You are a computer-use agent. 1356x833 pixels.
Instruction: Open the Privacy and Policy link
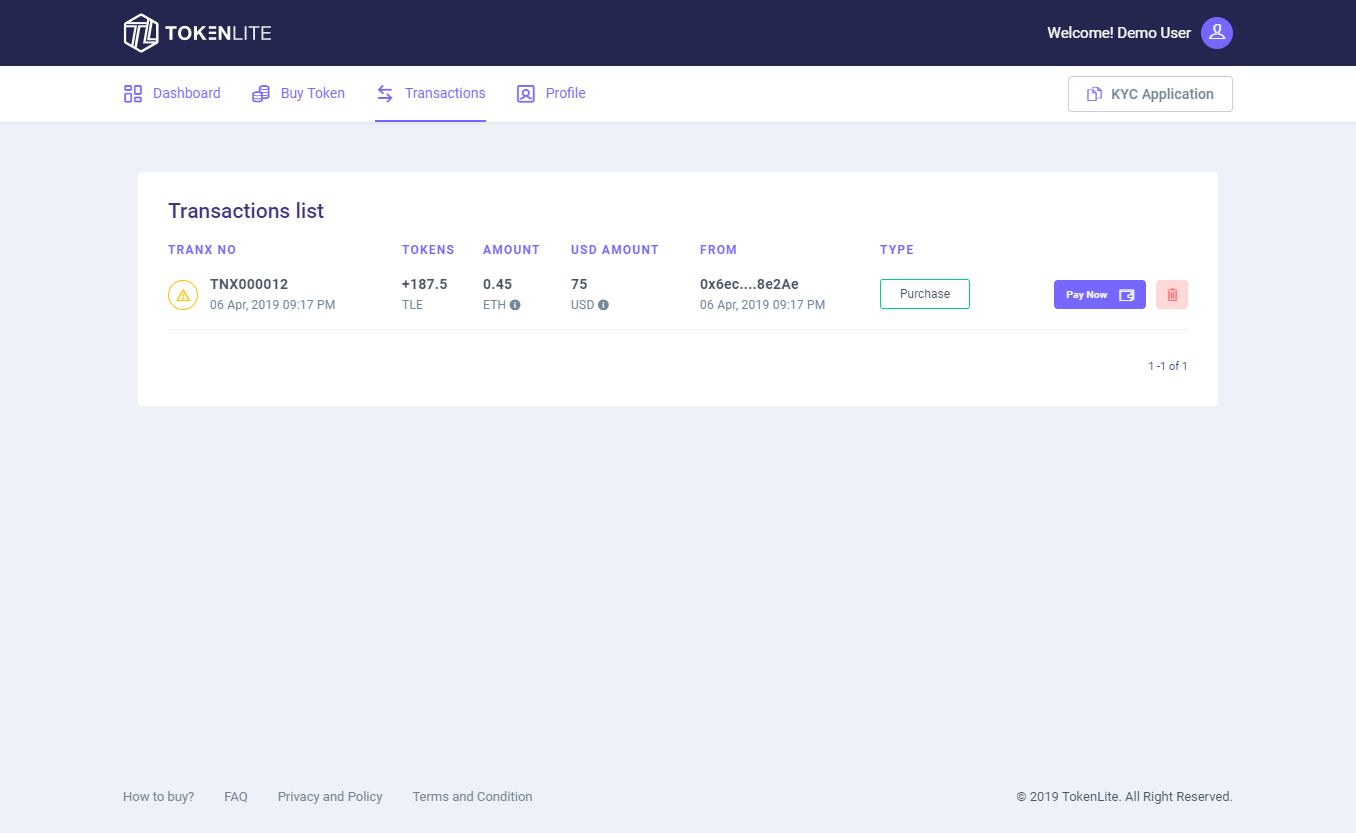[330, 797]
